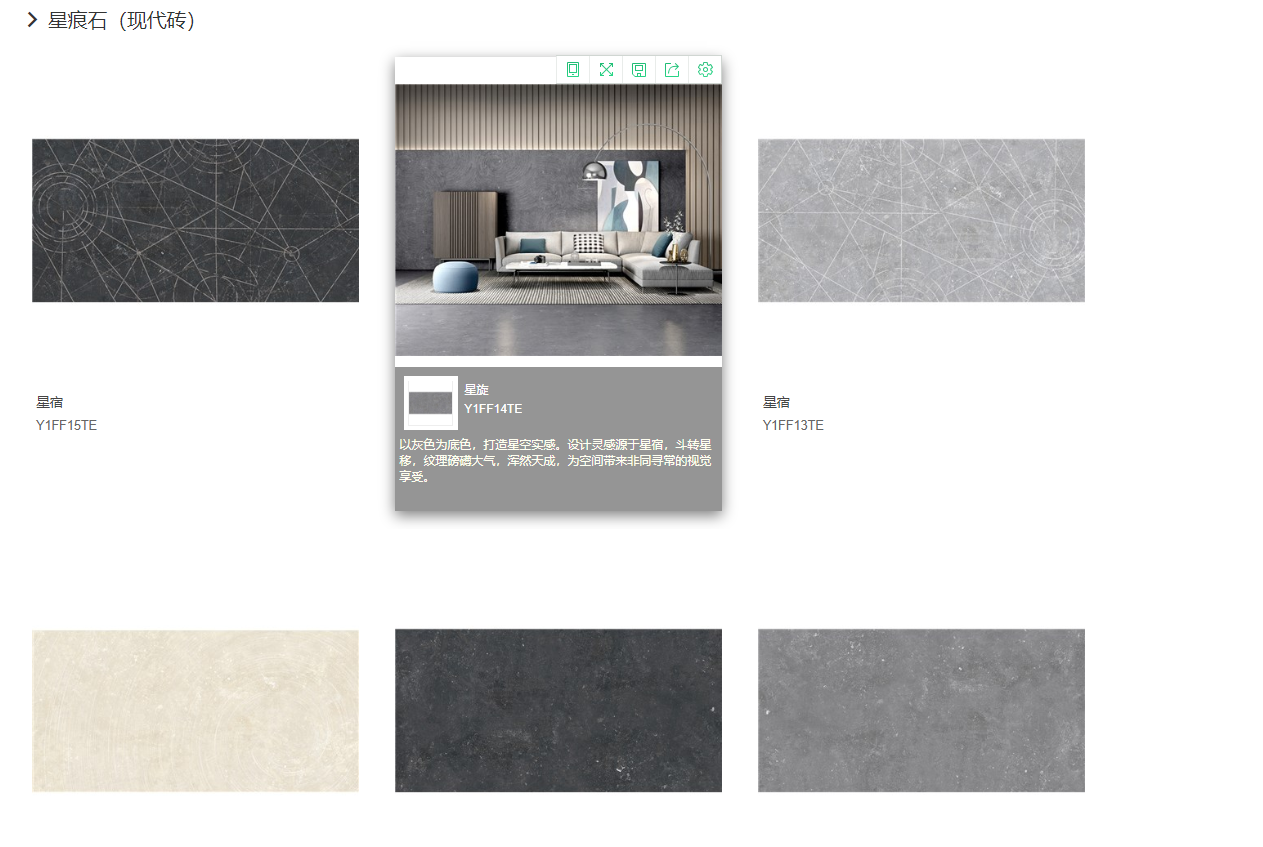Click the Y1FF15TE product code
The image size is (1263, 847).
click(67, 425)
